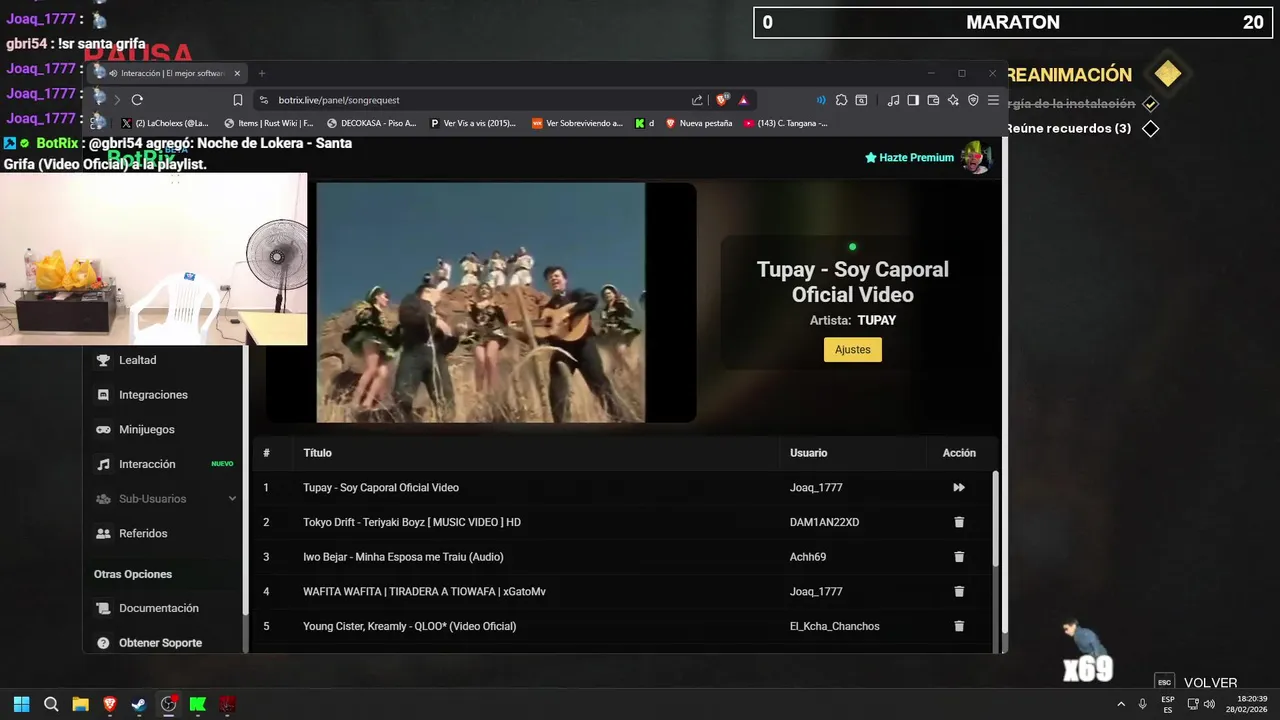The width and height of the screenshot is (1280, 720).
Task: Open the Ver Vis a vis (2015) bookmark
Action: 473,123
